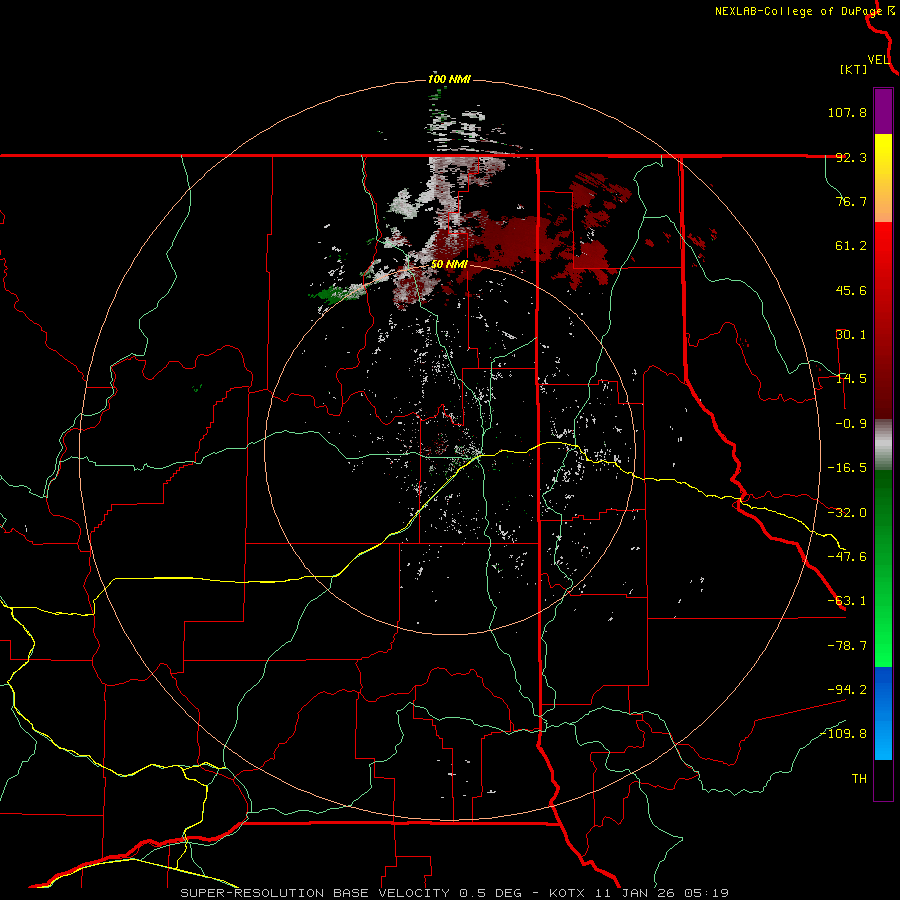Click the 45.6 velocity scale value
This screenshot has width=900, height=900.
[851, 290]
